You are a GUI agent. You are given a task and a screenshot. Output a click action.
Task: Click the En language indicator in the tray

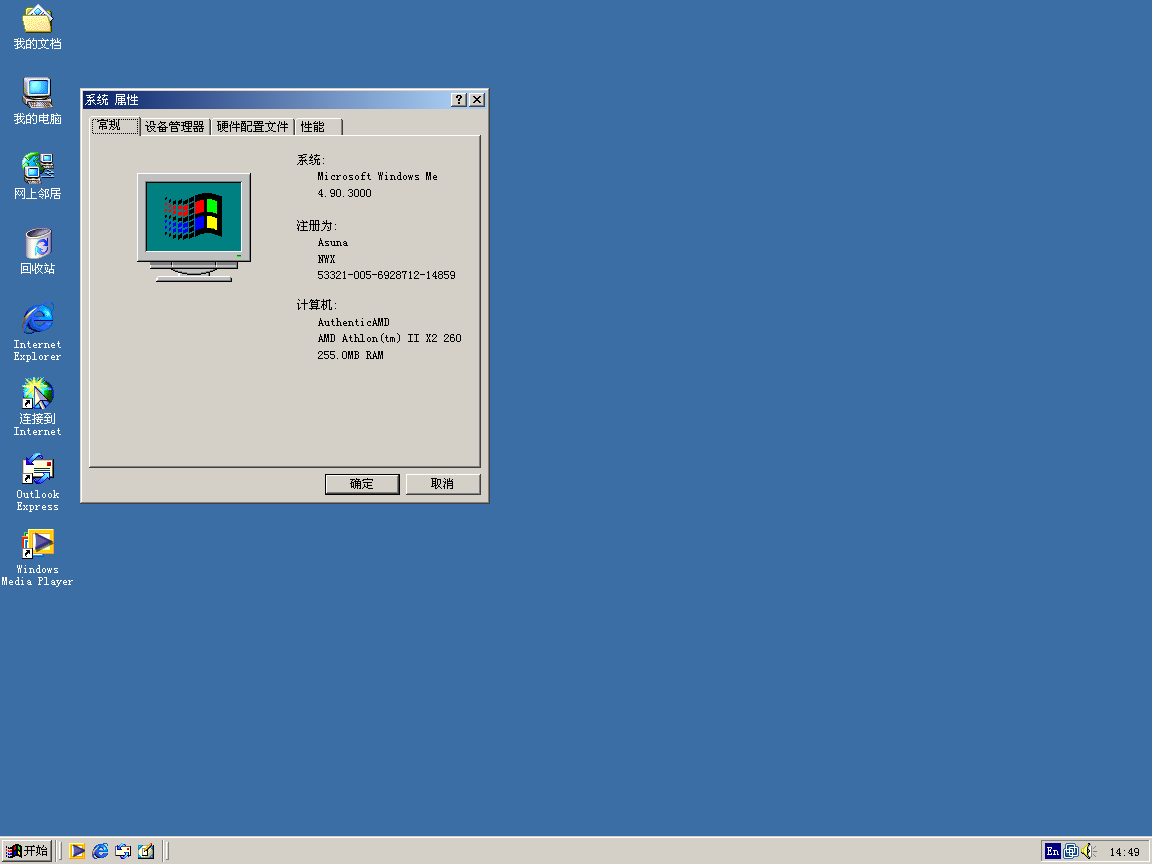point(1052,852)
